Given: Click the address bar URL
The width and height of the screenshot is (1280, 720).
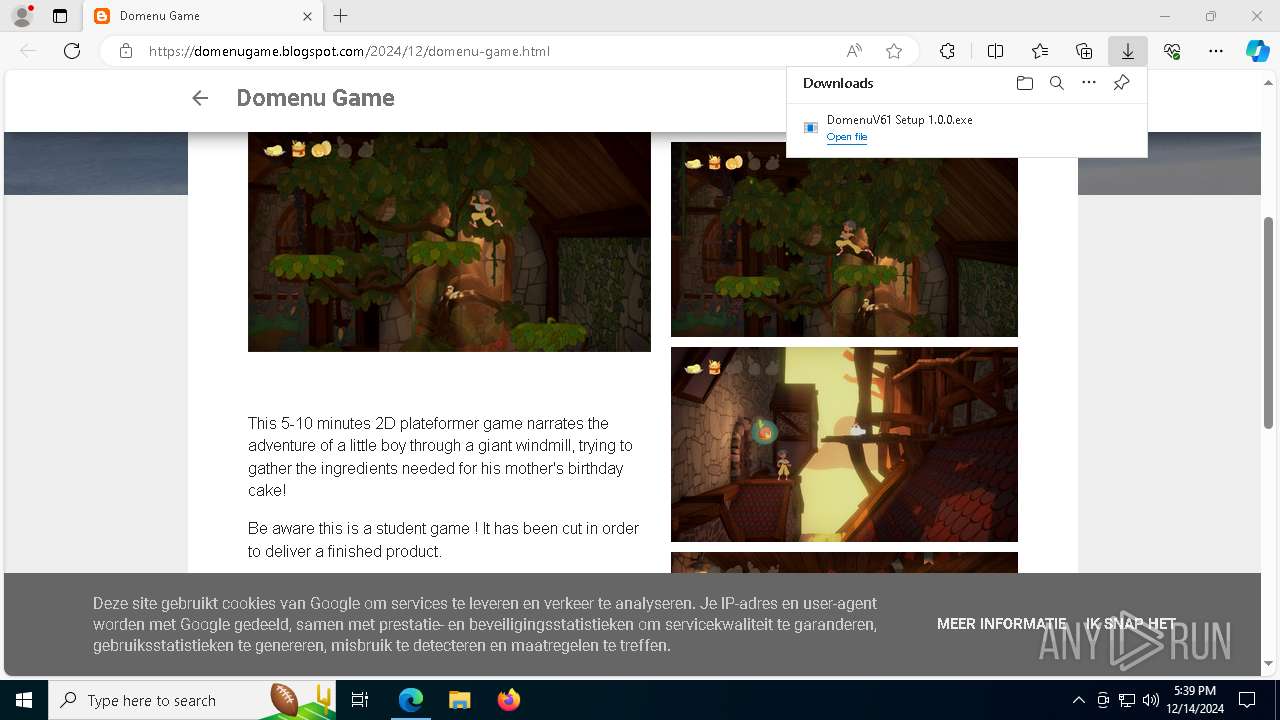Looking at the screenshot, I should pyautogui.click(x=349, y=51).
